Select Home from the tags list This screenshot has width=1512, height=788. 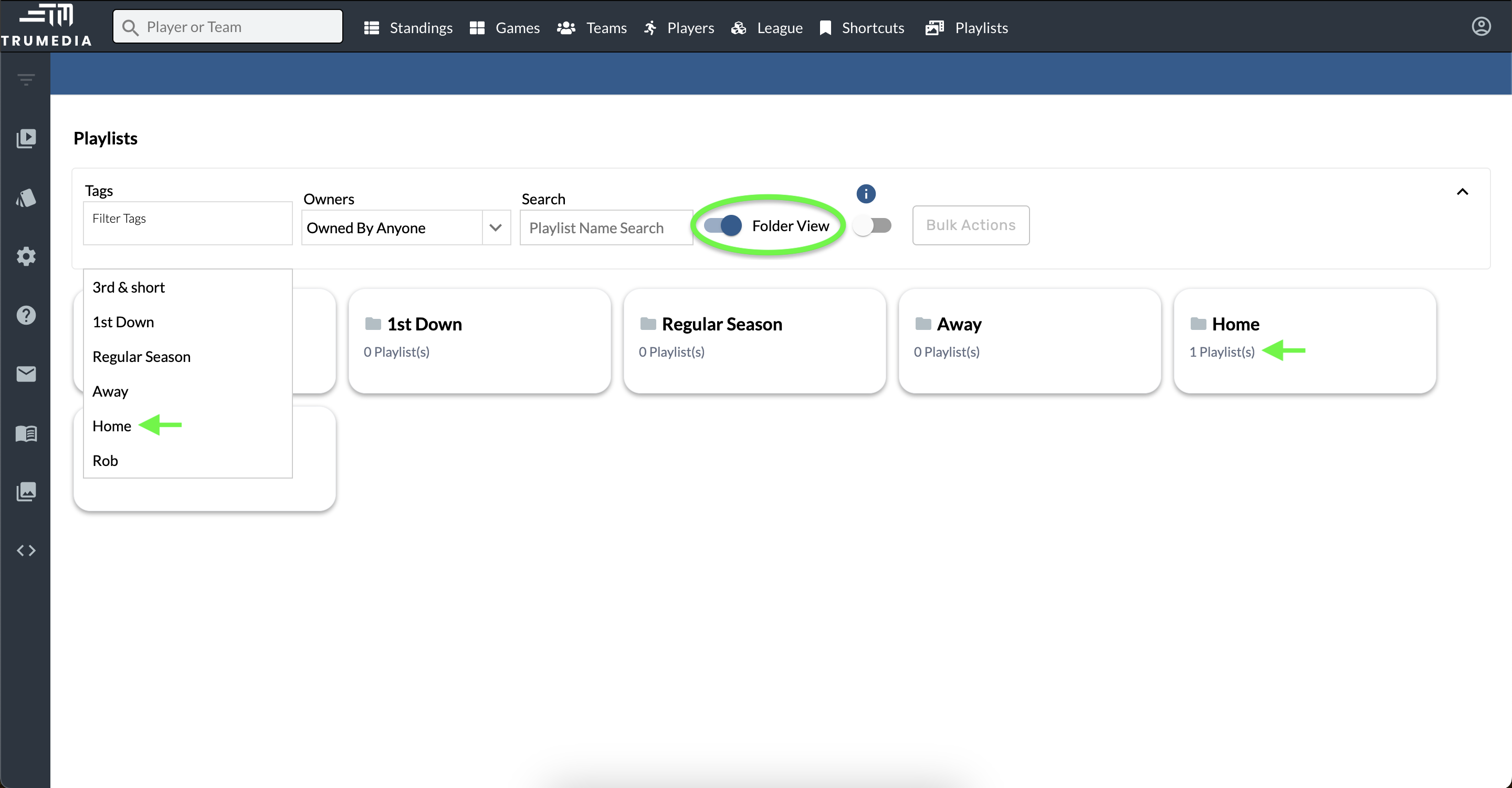point(112,426)
